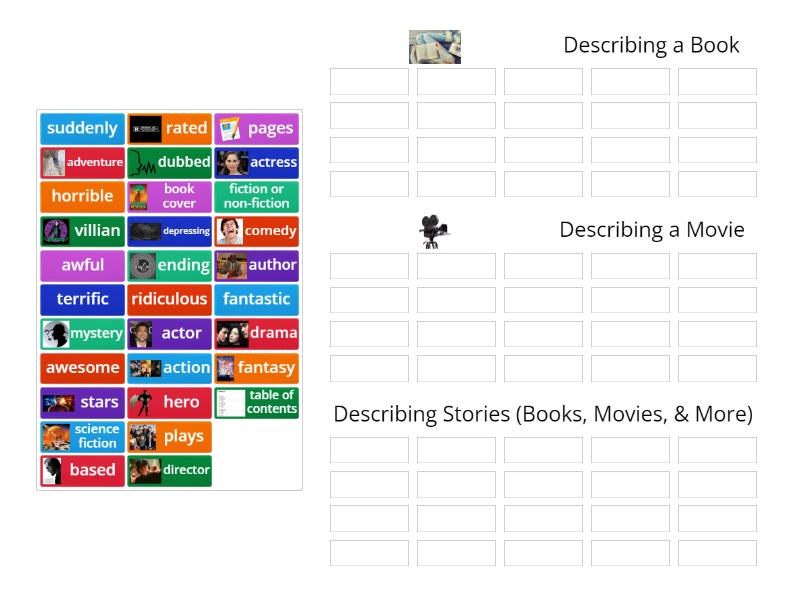
Task: Click the Describing Stories heading
Action: pyautogui.click(x=545, y=413)
